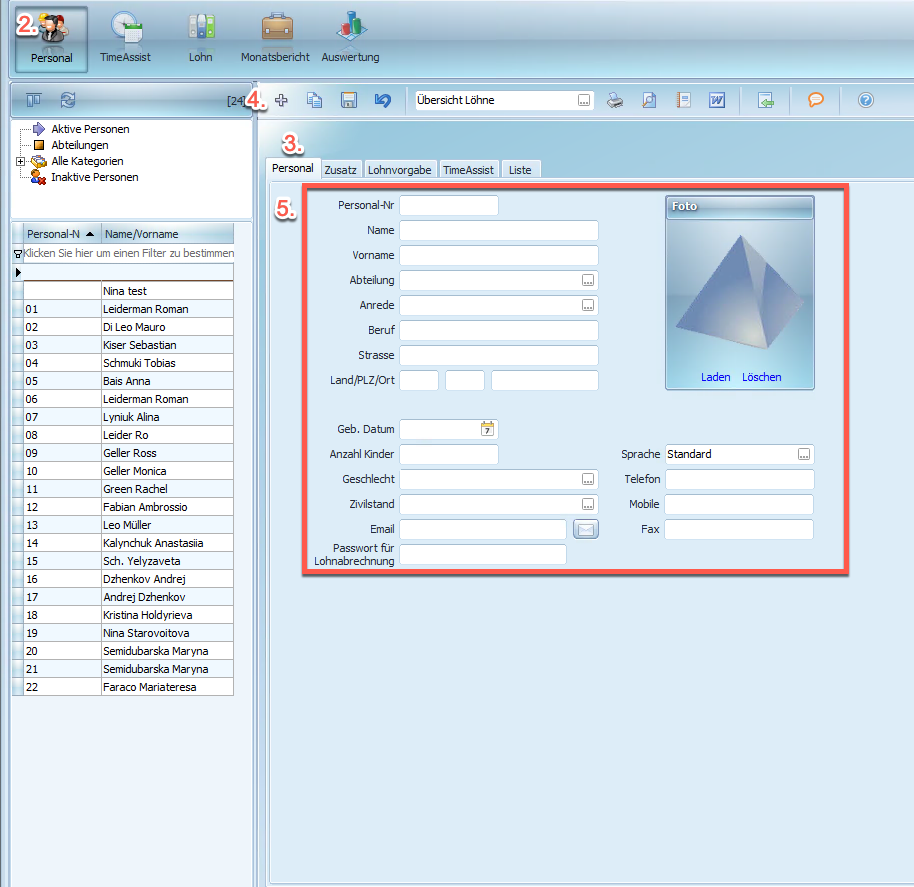Click the filter row to define a filter
The image size is (914, 887).
(128, 253)
